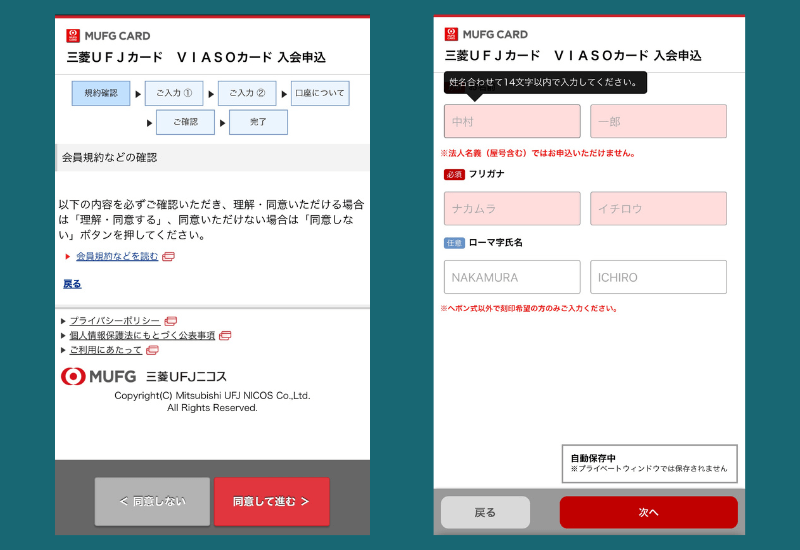Click the 戻る link on left screen
Screen dimensions: 800x550
tap(72, 284)
